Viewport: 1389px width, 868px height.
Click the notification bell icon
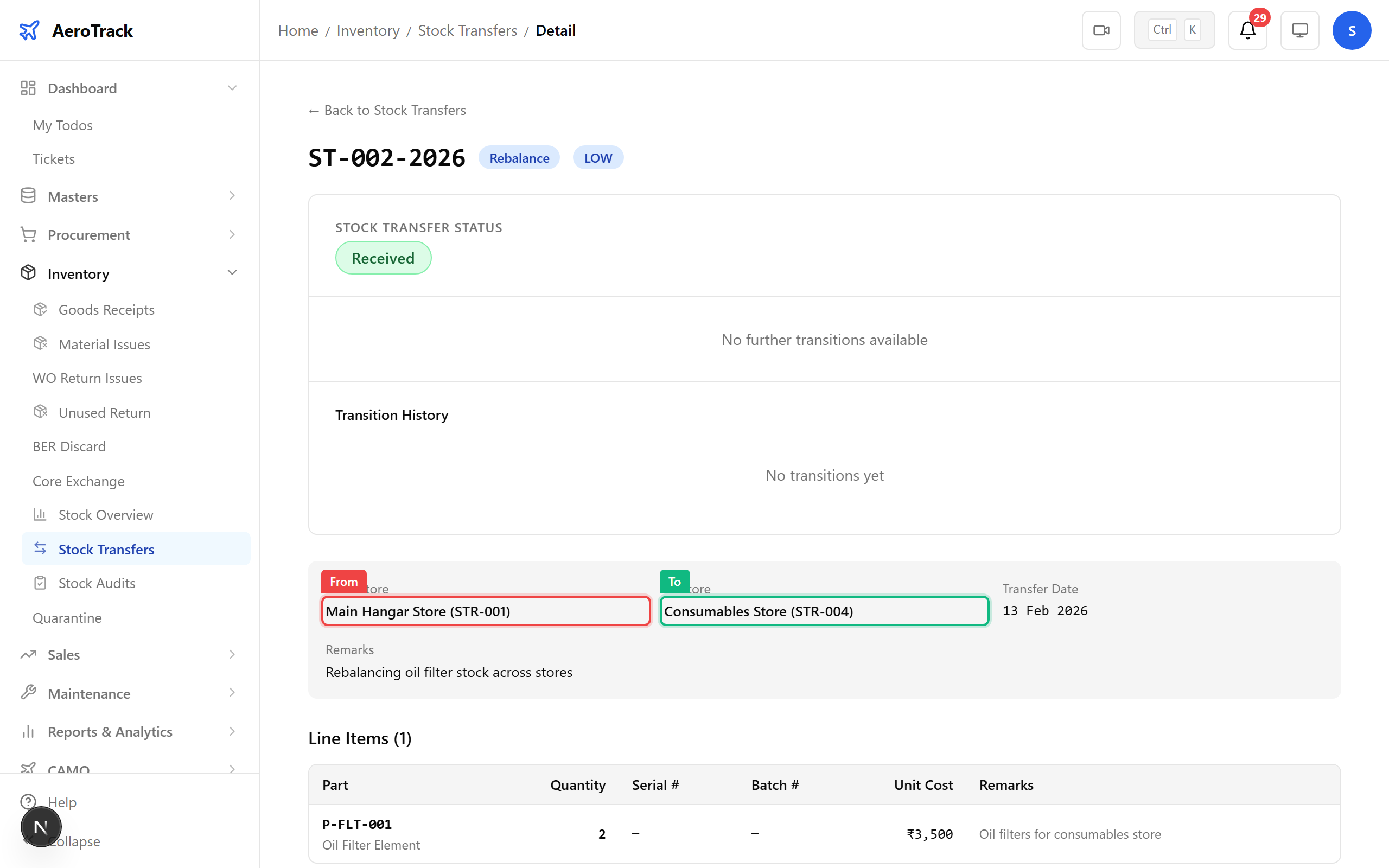coord(1247,30)
